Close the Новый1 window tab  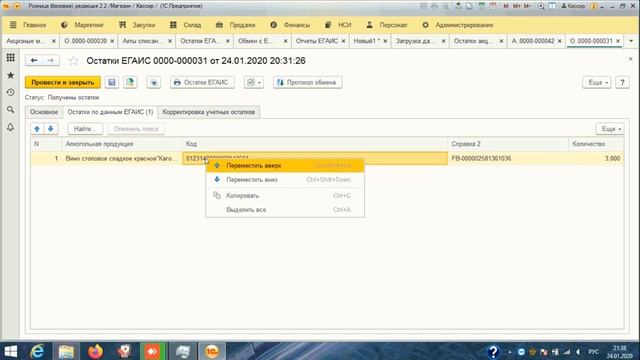click(x=385, y=41)
